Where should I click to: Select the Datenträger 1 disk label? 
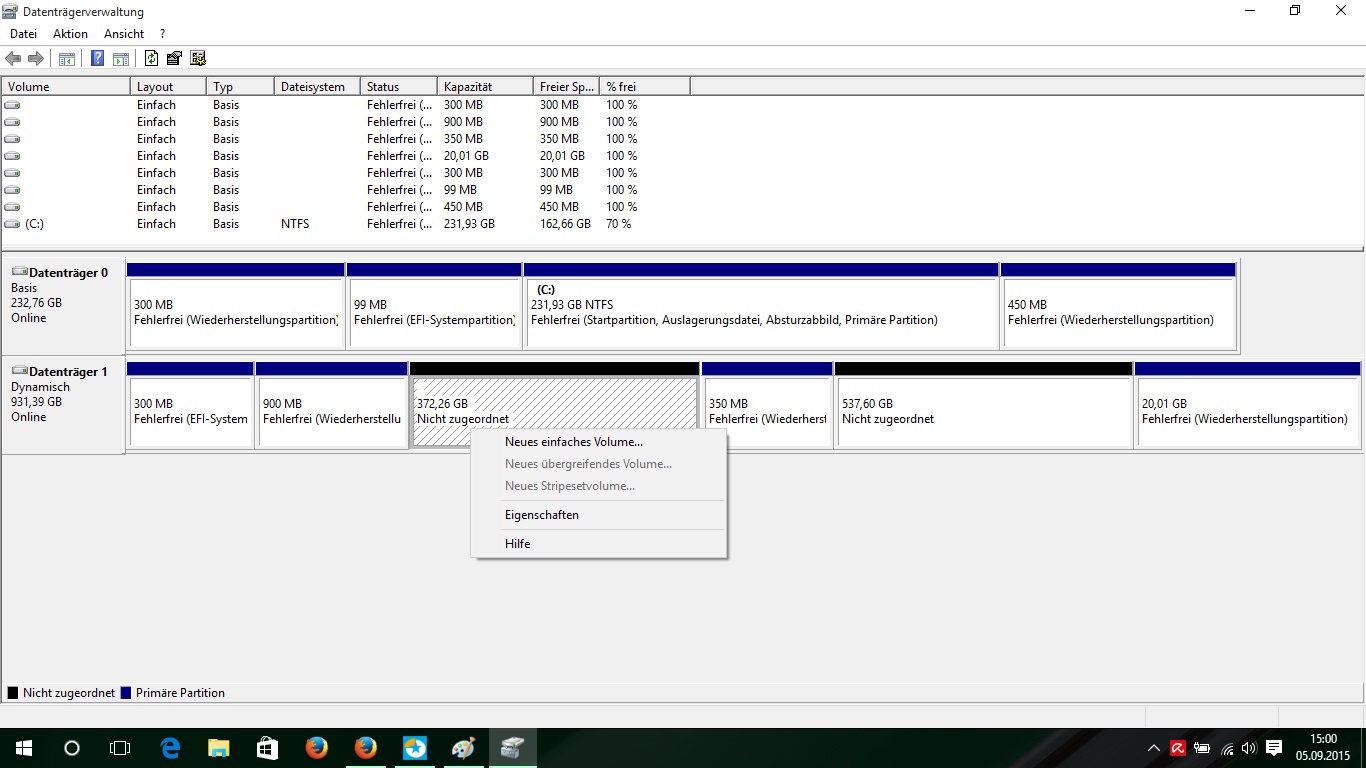(x=63, y=406)
